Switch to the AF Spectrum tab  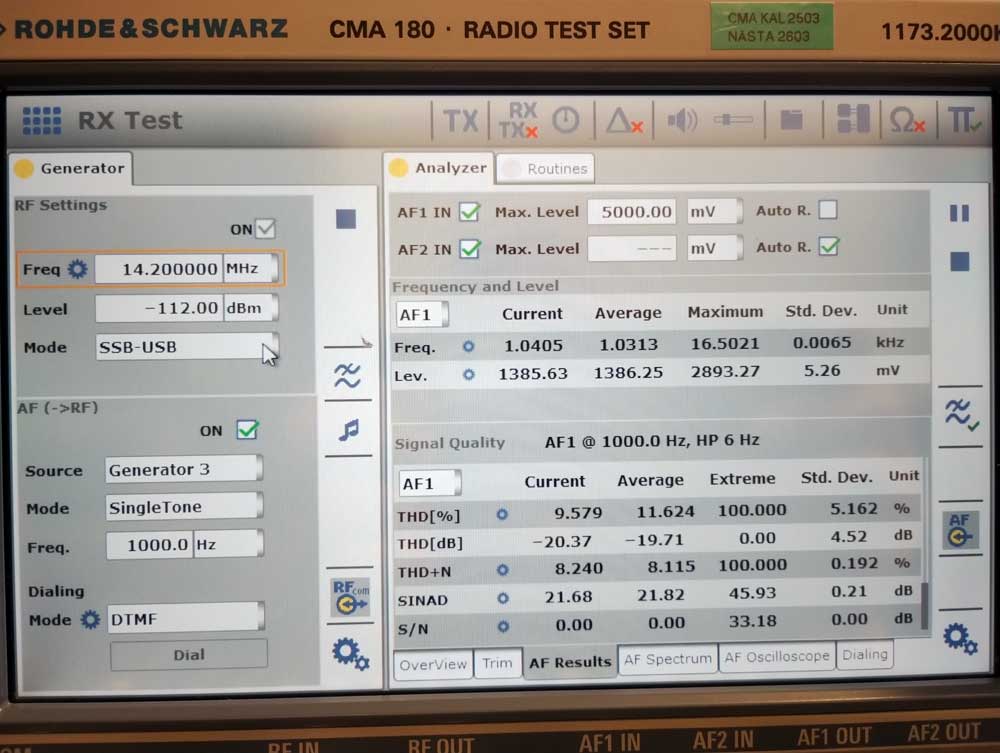[x=667, y=658]
